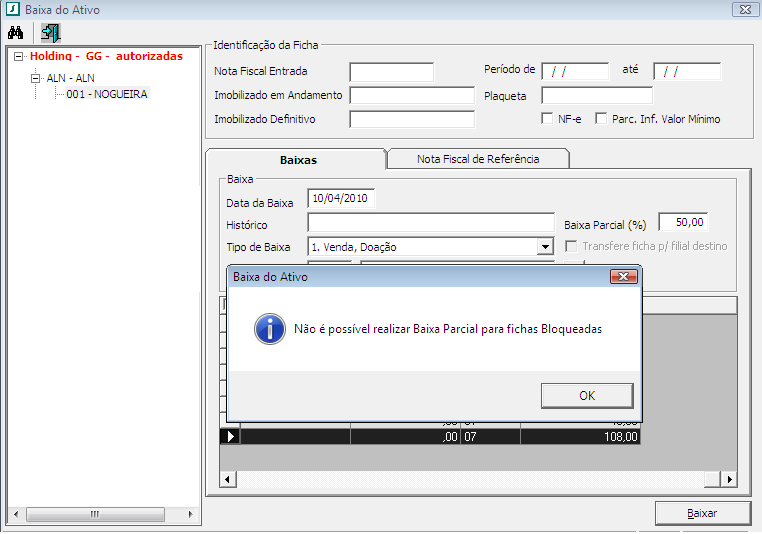
Task: Click OK in the message dialog
Action: pos(587,396)
